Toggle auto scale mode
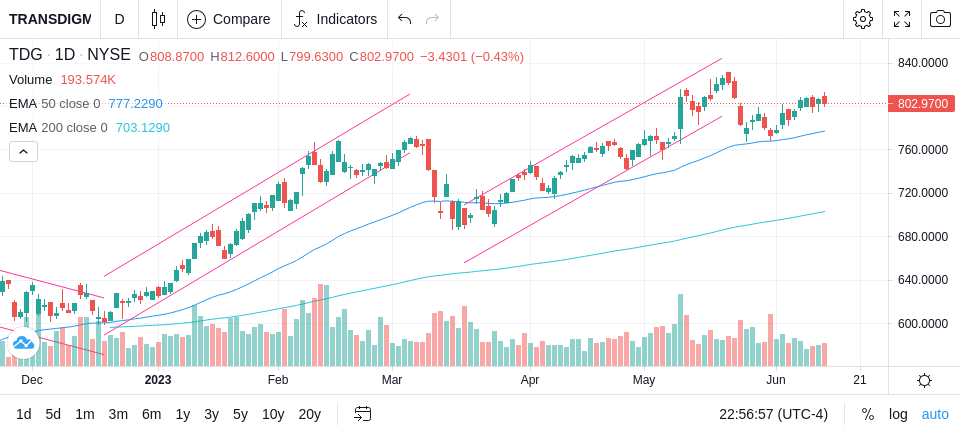The height and width of the screenshot is (433, 960). coord(935,414)
